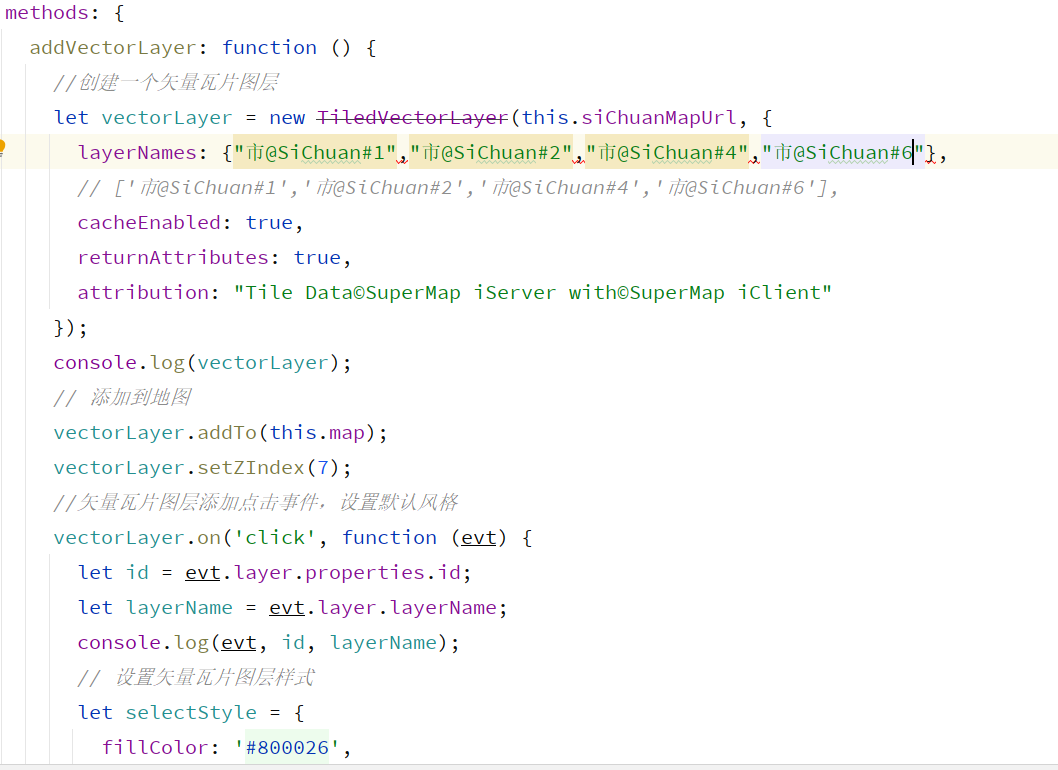Click the true value after cacheEnabled

pos(269,223)
